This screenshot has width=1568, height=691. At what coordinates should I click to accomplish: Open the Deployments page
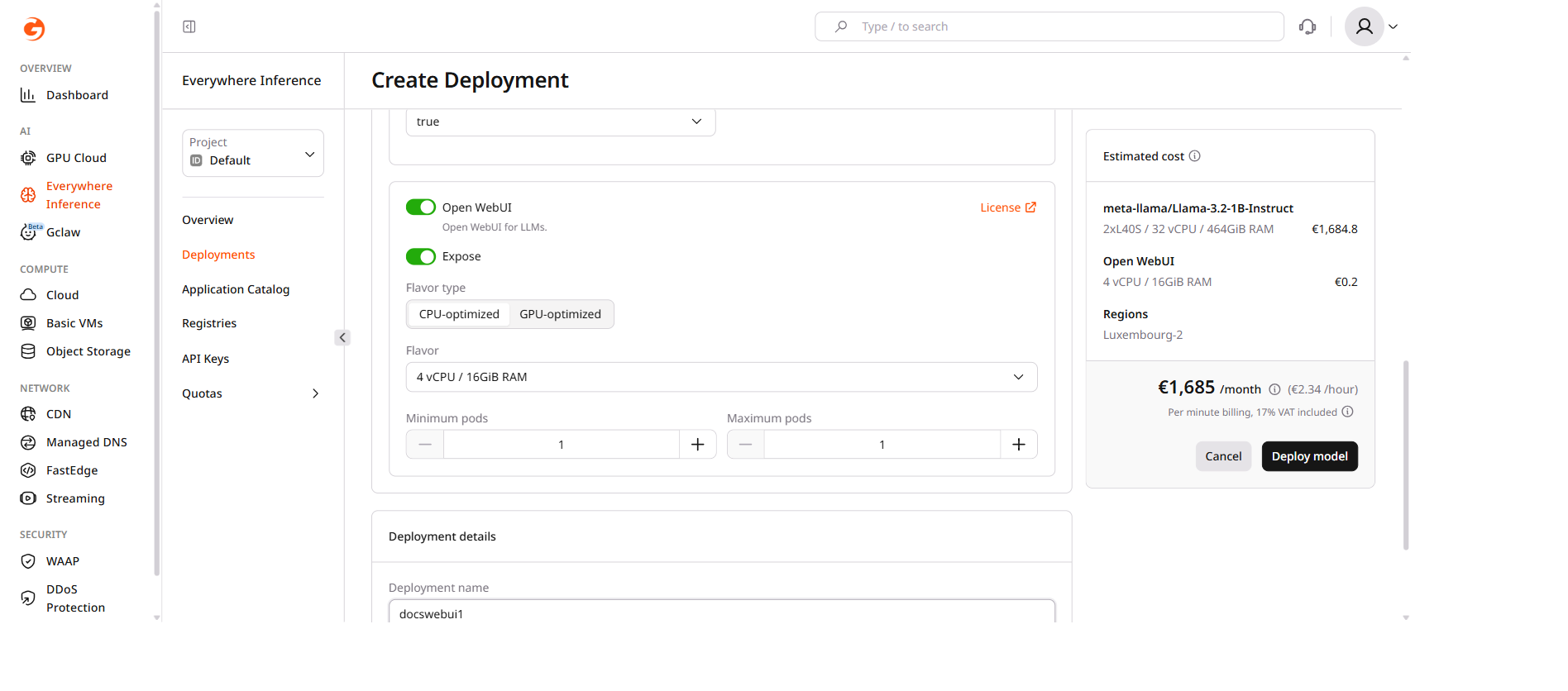[218, 255]
